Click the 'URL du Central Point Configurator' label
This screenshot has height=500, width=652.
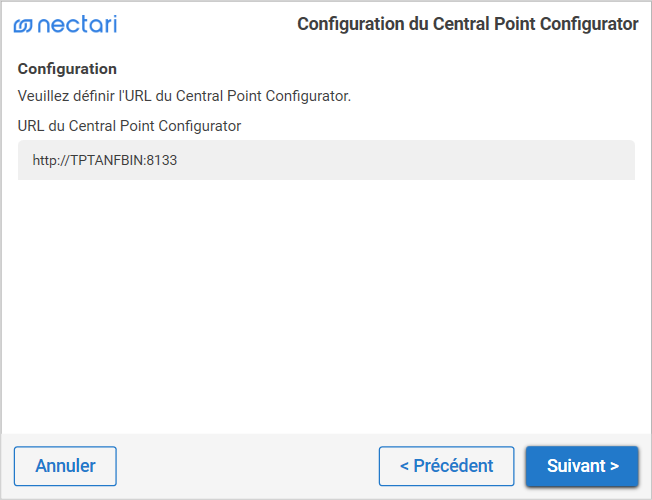pyautogui.click(x=129, y=126)
